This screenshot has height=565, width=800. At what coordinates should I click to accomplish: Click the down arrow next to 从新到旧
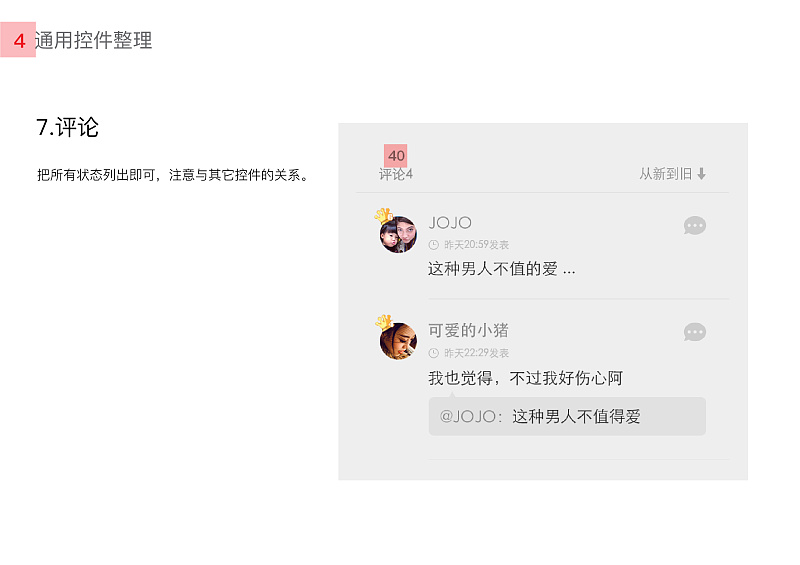[702, 174]
